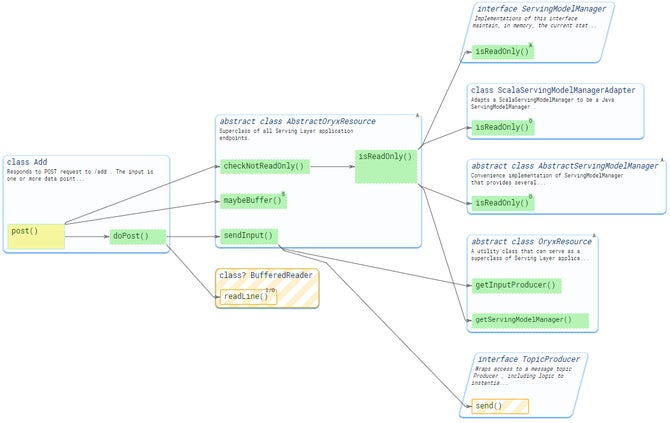Image resolution: width=670 pixels, height=423 pixels.
Task: Select the getServingModelManager() method node
Action: point(530,320)
